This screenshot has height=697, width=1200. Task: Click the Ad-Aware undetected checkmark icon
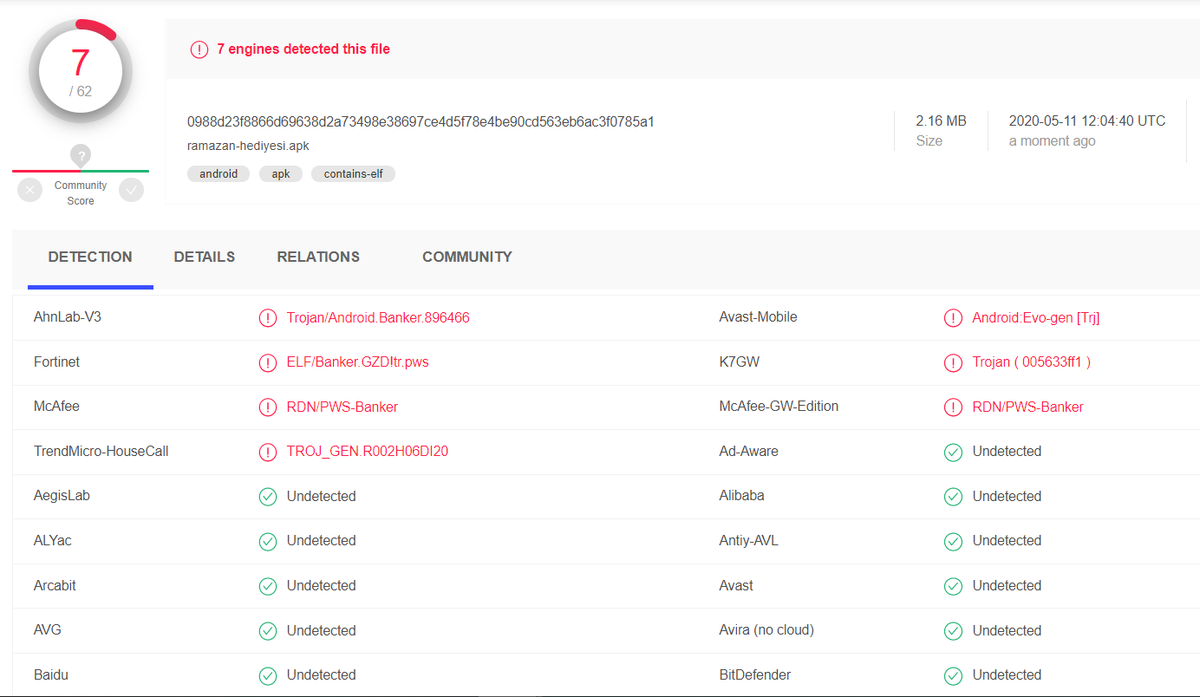954,452
